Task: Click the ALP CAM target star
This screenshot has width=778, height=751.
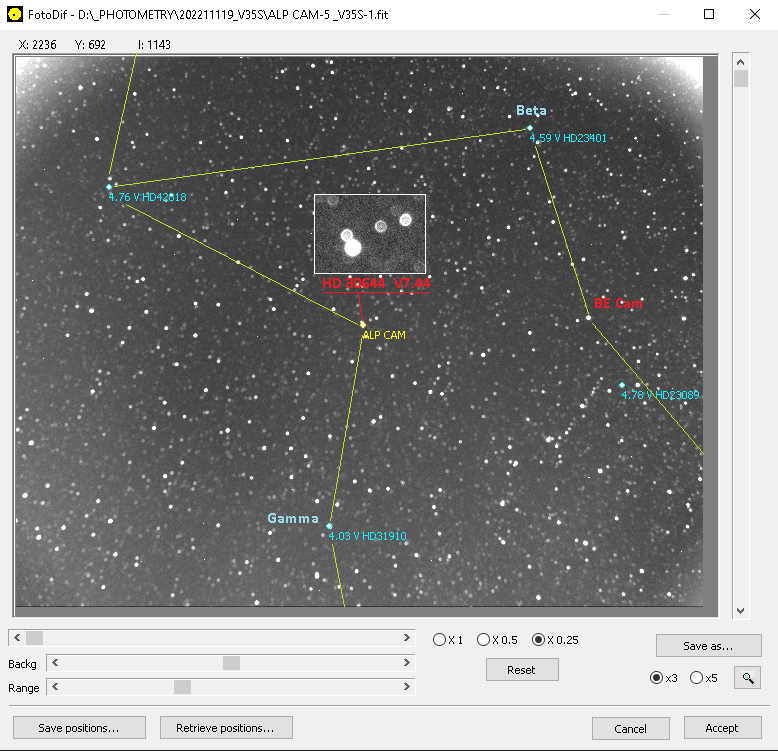Action: click(x=362, y=324)
